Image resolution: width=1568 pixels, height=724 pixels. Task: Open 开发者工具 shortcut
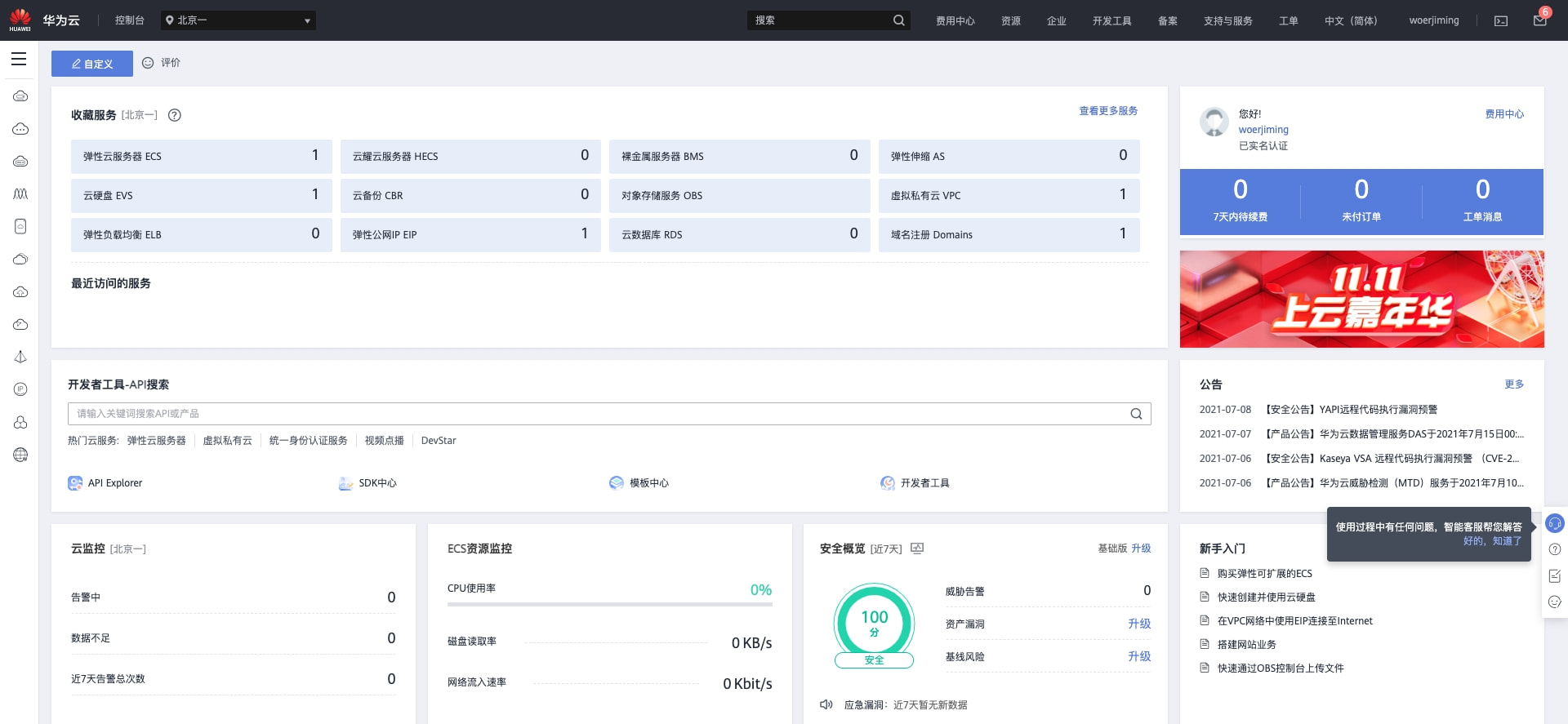click(x=915, y=483)
